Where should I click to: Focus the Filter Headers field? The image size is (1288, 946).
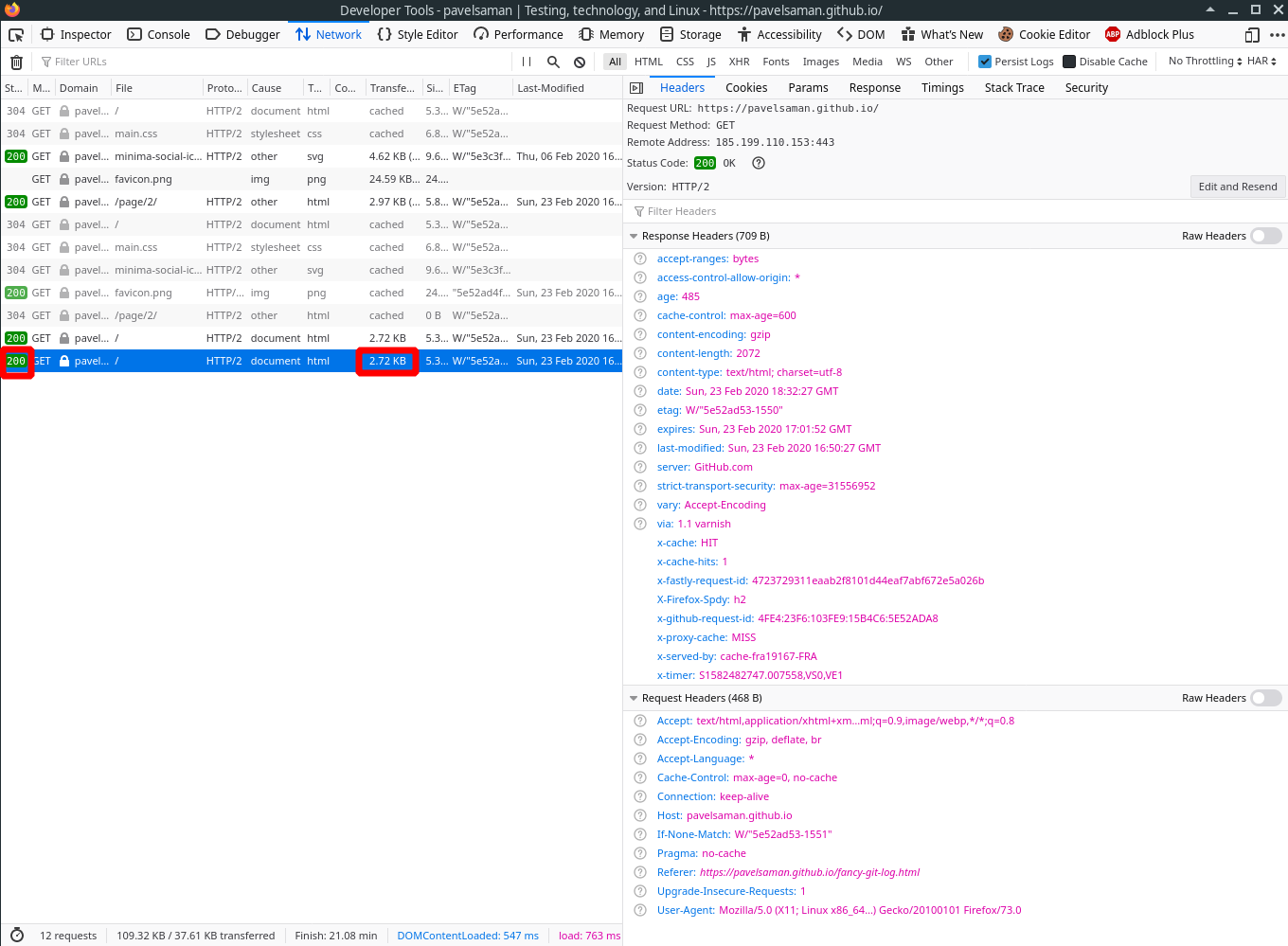click(955, 211)
